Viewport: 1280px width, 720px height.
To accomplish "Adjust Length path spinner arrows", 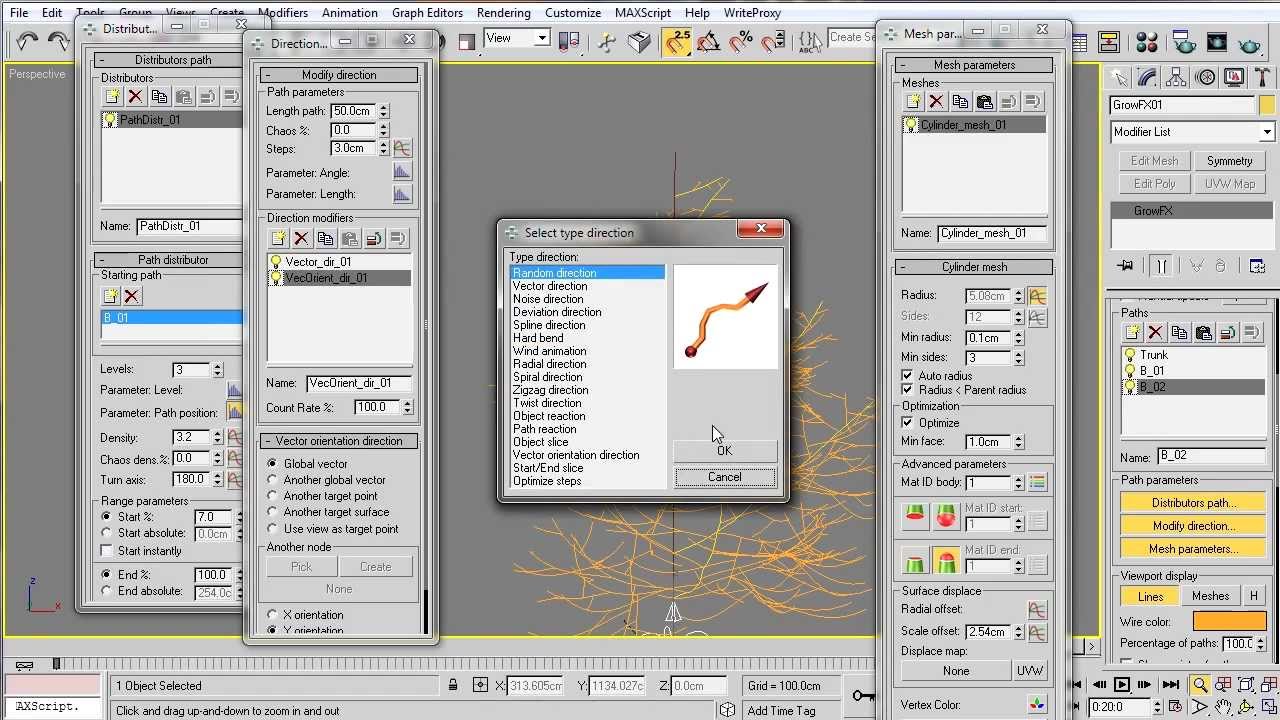I will (384, 111).
